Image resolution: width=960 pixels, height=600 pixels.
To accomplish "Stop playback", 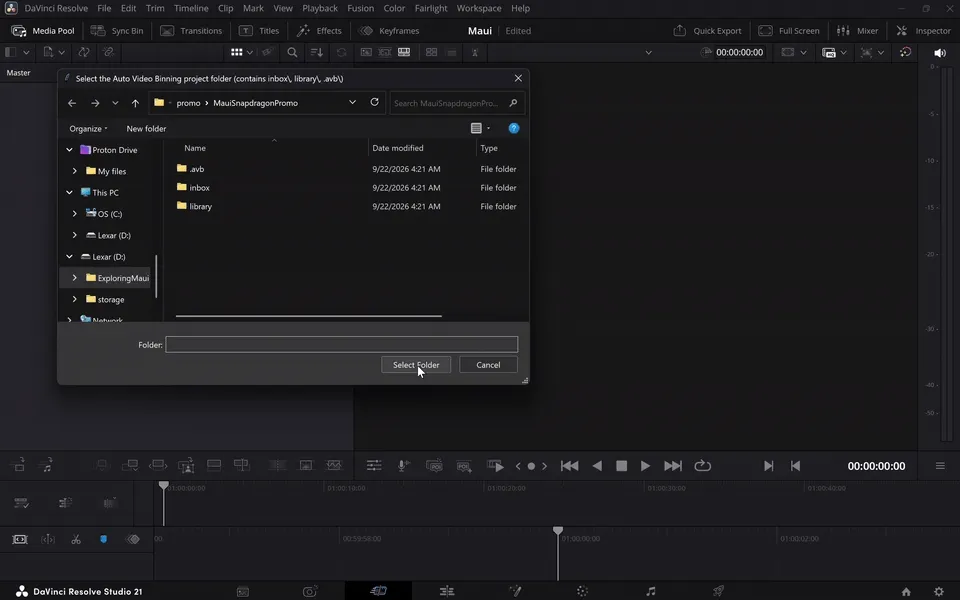I will point(621,466).
